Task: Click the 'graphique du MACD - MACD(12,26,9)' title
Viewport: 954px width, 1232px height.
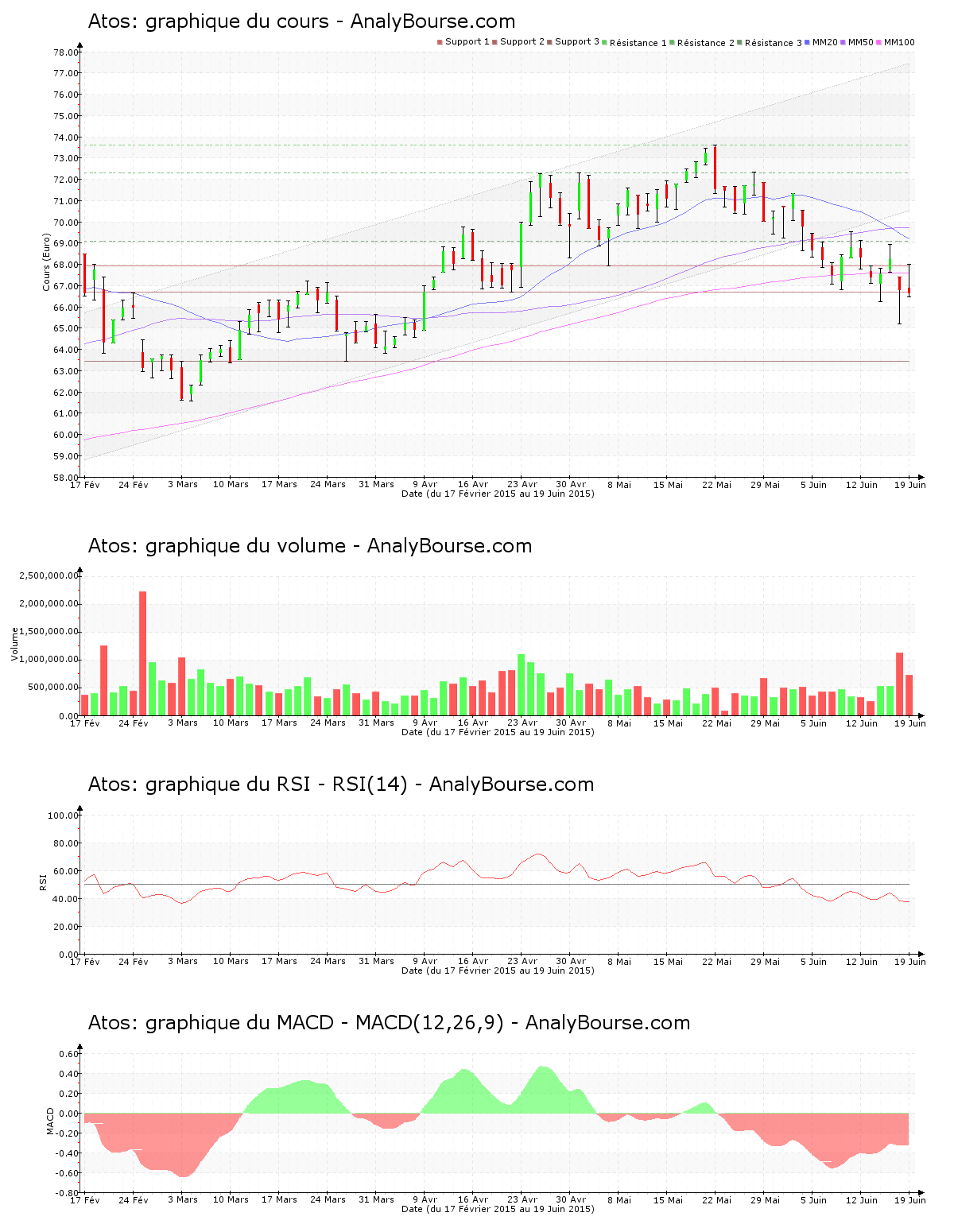Action: point(389,1023)
